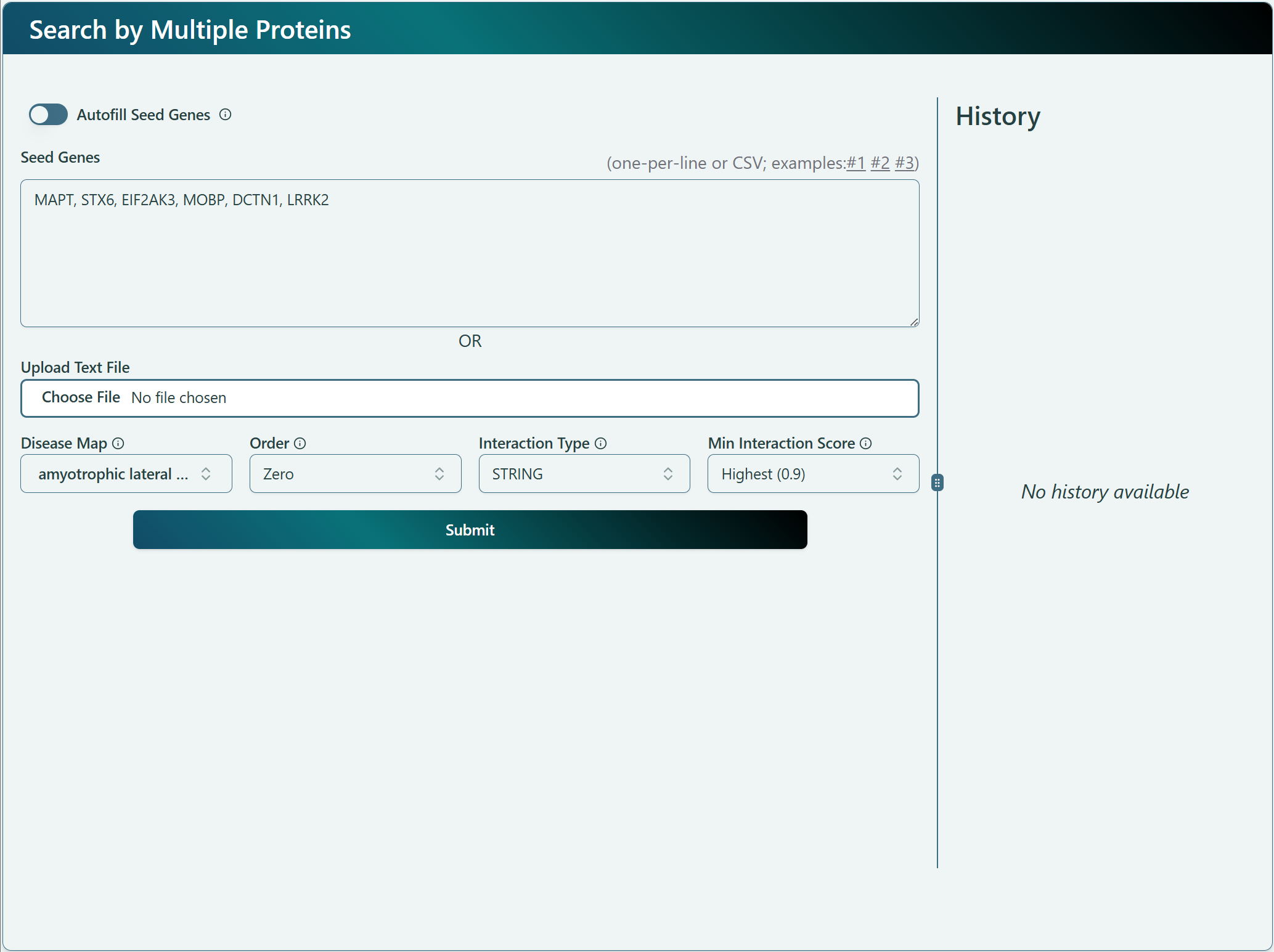Viewport: 1274px width, 952px height.
Task: Load example #3 seed genes
Action: (904, 163)
